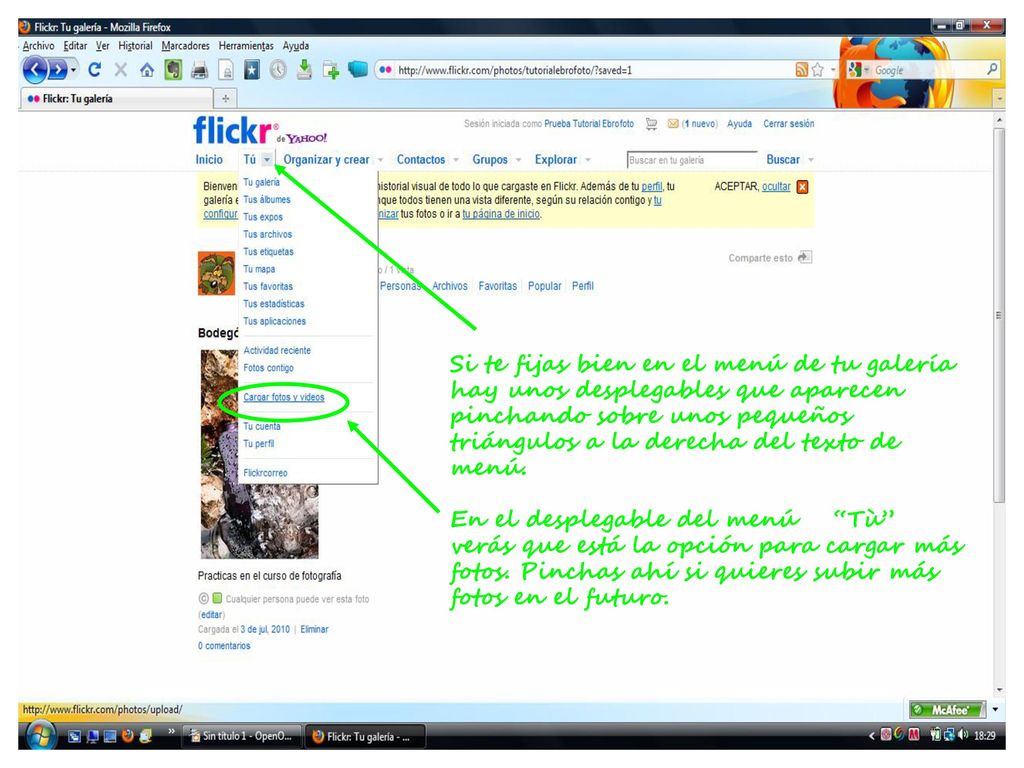Print the page with the printer icon

pyautogui.click(x=199, y=70)
